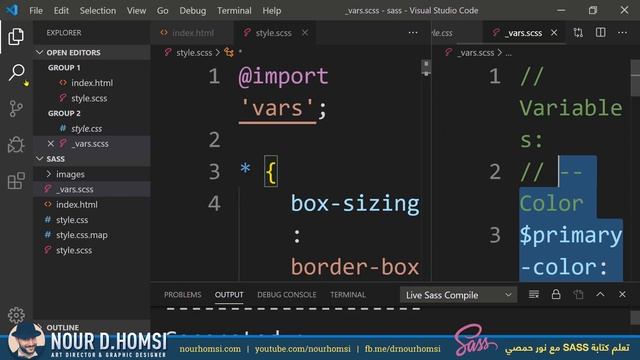Click line number 3 in style.scss editor

point(215,171)
